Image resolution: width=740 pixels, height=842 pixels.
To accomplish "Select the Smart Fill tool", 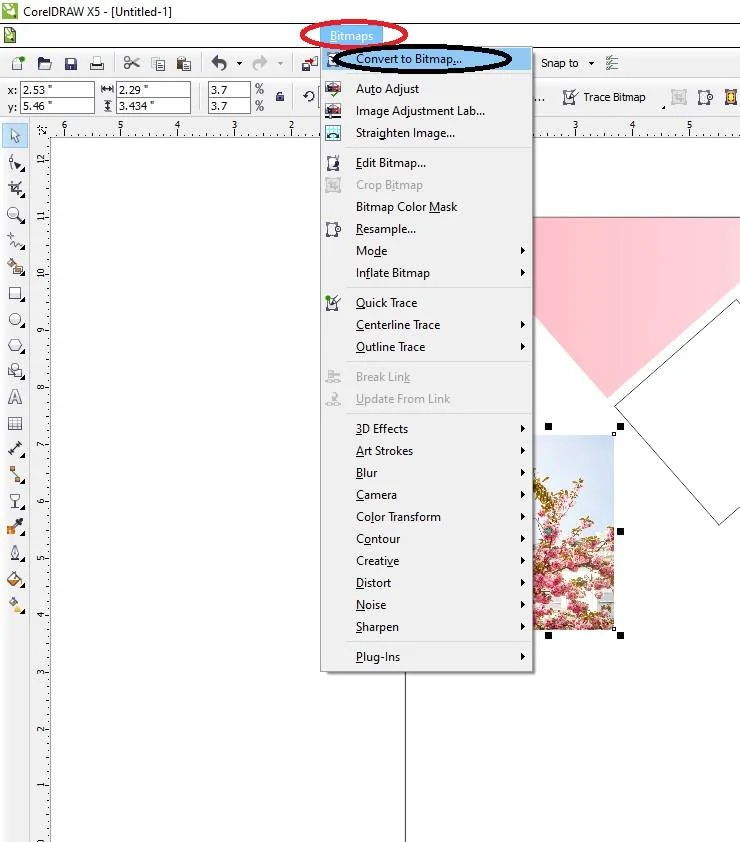I will [15, 267].
